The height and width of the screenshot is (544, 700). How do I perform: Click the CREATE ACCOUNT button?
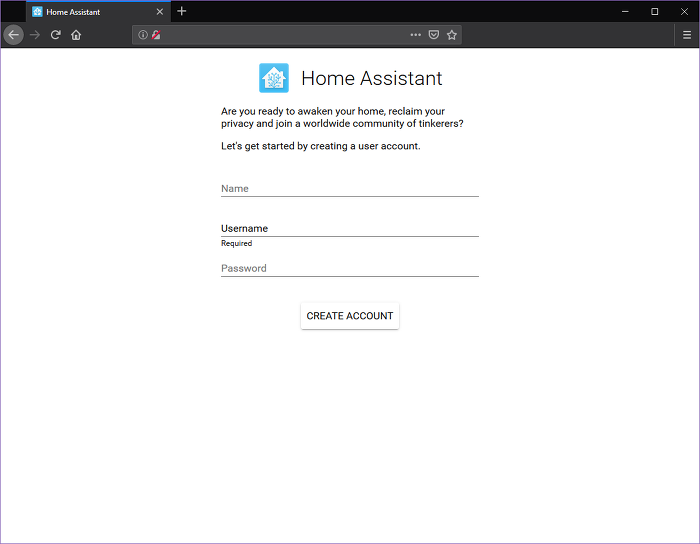tap(350, 316)
